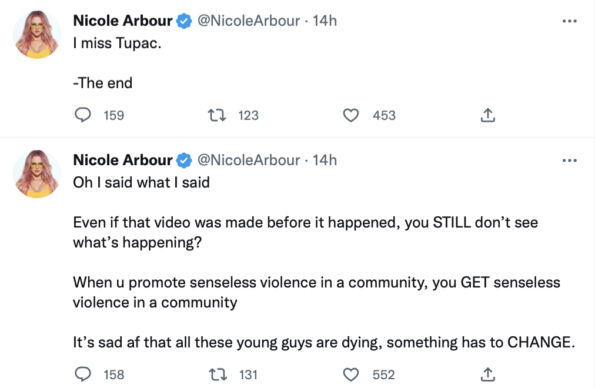Open Nicole Arbour name link on first tweet
595x388 pixels.
click(123, 21)
